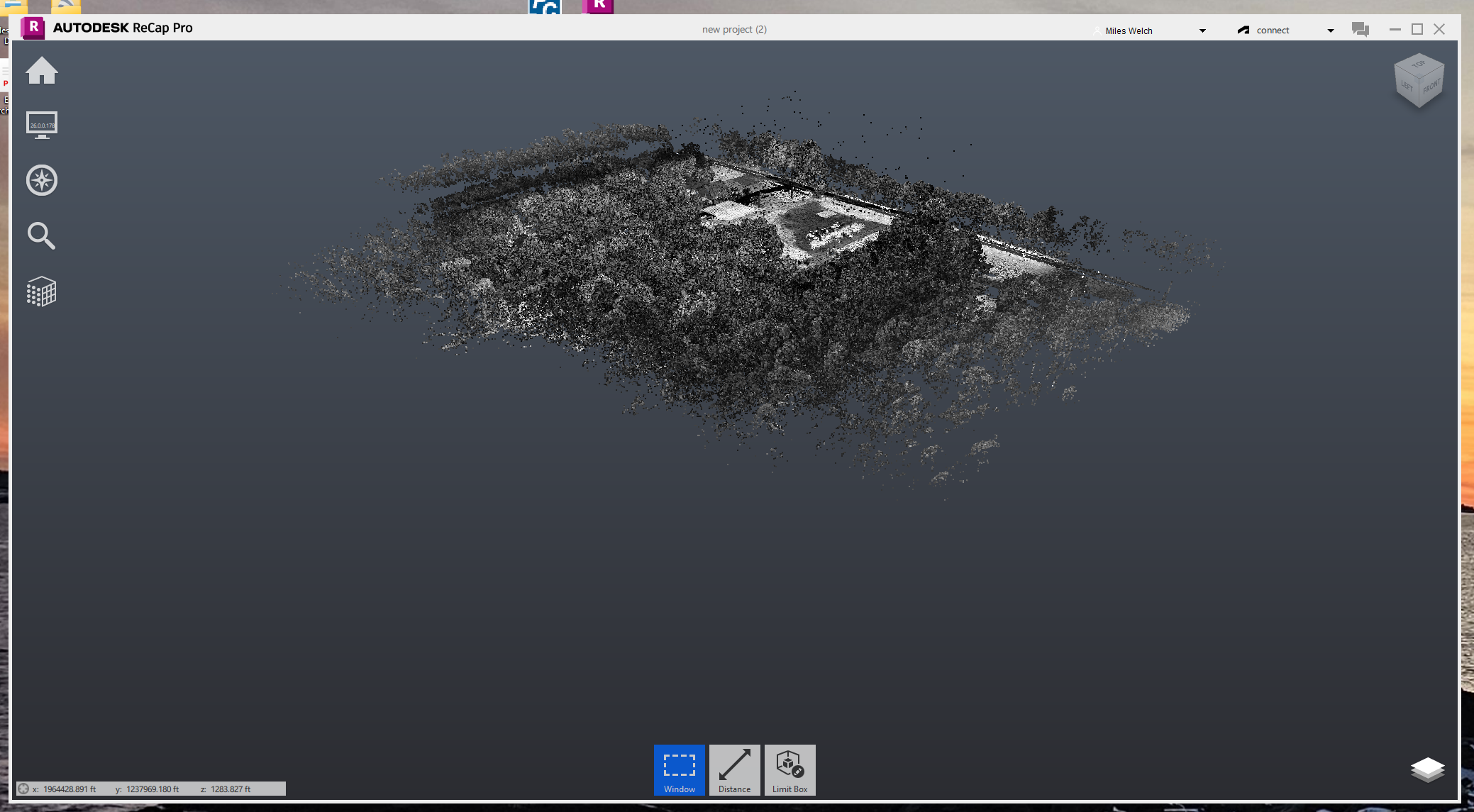Click the x coordinate value 1964428.891 ft
This screenshot has width=1474, height=812.
click(x=70, y=789)
